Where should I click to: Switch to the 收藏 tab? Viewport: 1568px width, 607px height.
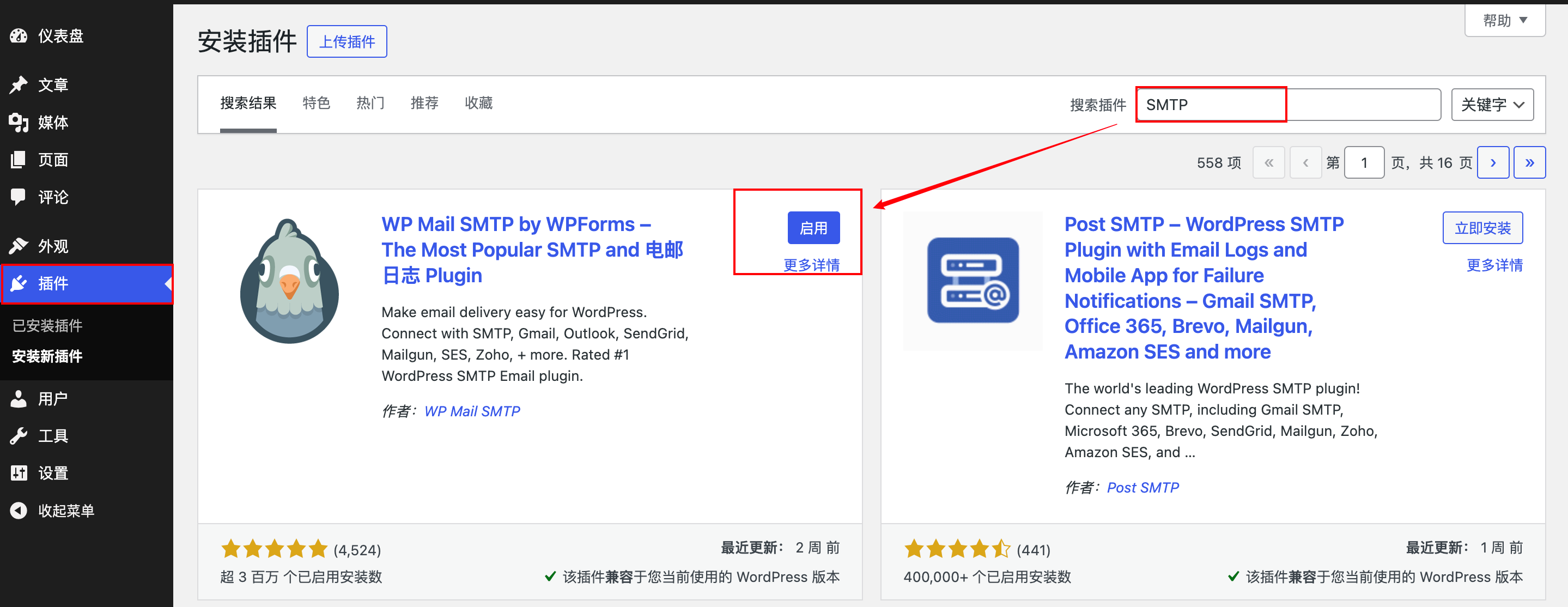point(478,103)
